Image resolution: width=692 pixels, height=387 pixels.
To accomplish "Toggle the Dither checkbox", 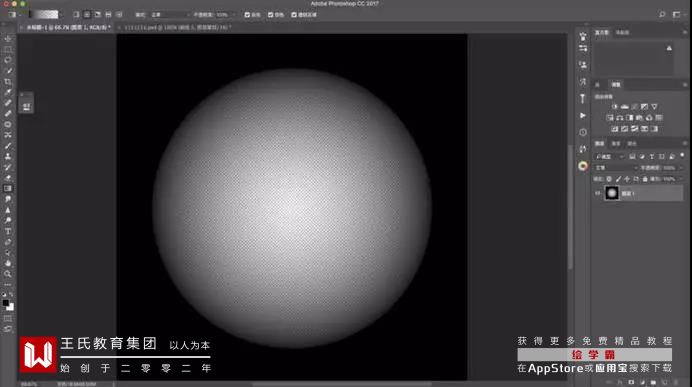I will pos(271,15).
